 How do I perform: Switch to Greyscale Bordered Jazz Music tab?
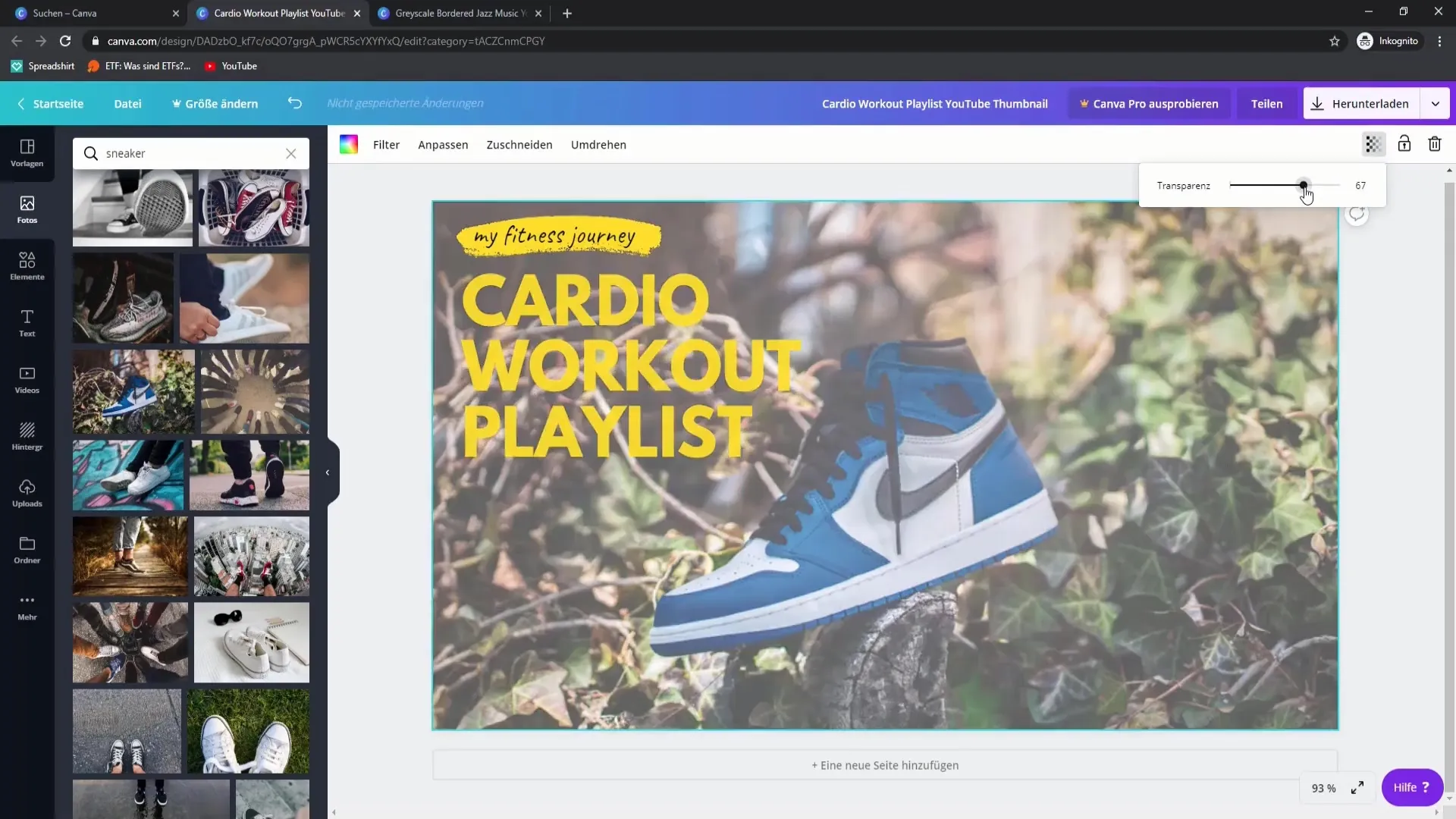(x=459, y=13)
